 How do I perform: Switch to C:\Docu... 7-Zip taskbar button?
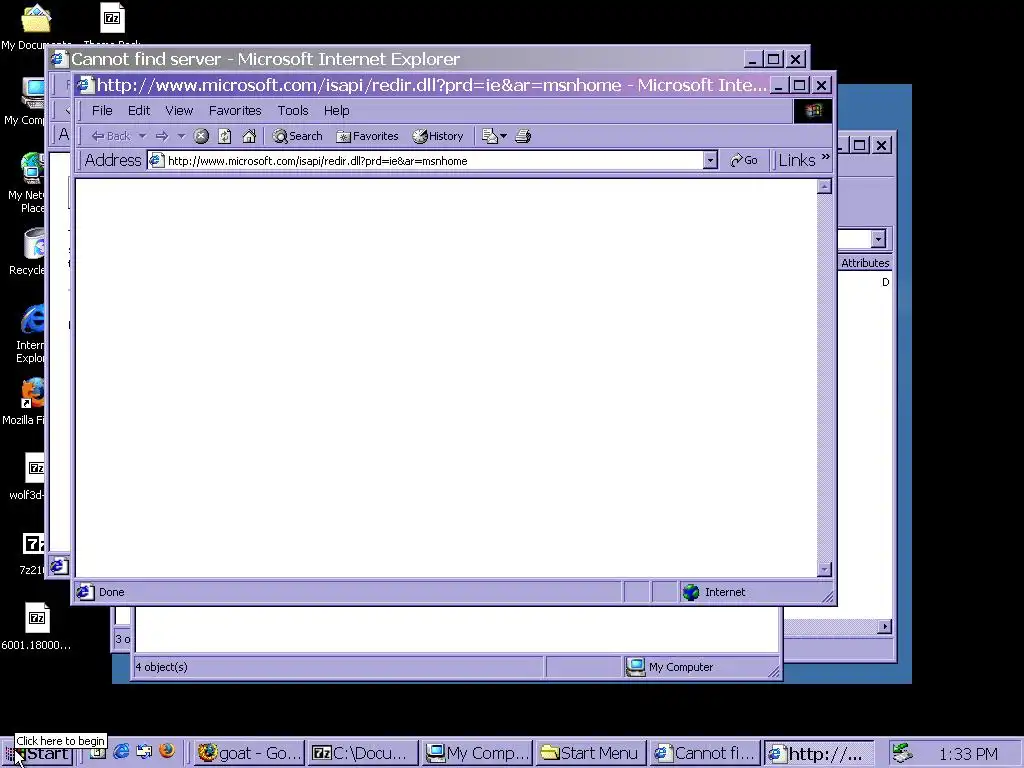(x=362, y=754)
